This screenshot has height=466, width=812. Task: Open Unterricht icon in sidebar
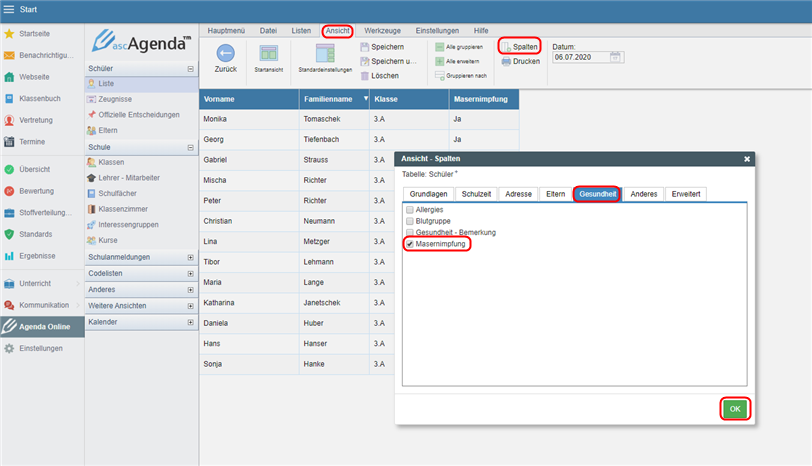point(9,284)
